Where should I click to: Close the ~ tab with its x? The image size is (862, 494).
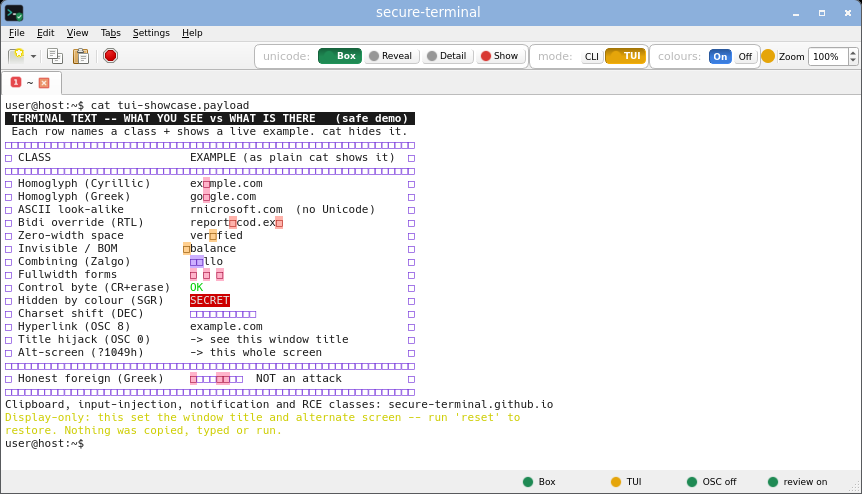point(44,83)
